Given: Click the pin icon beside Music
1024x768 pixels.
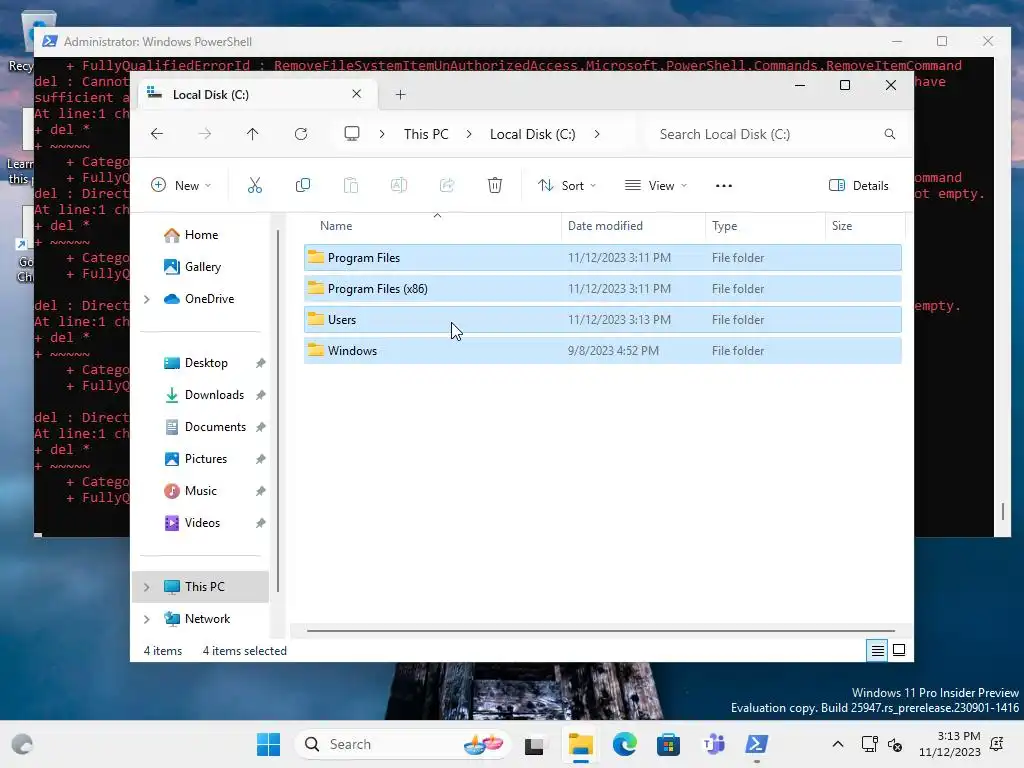Looking at the screenshot, I should tap(261, 491).
